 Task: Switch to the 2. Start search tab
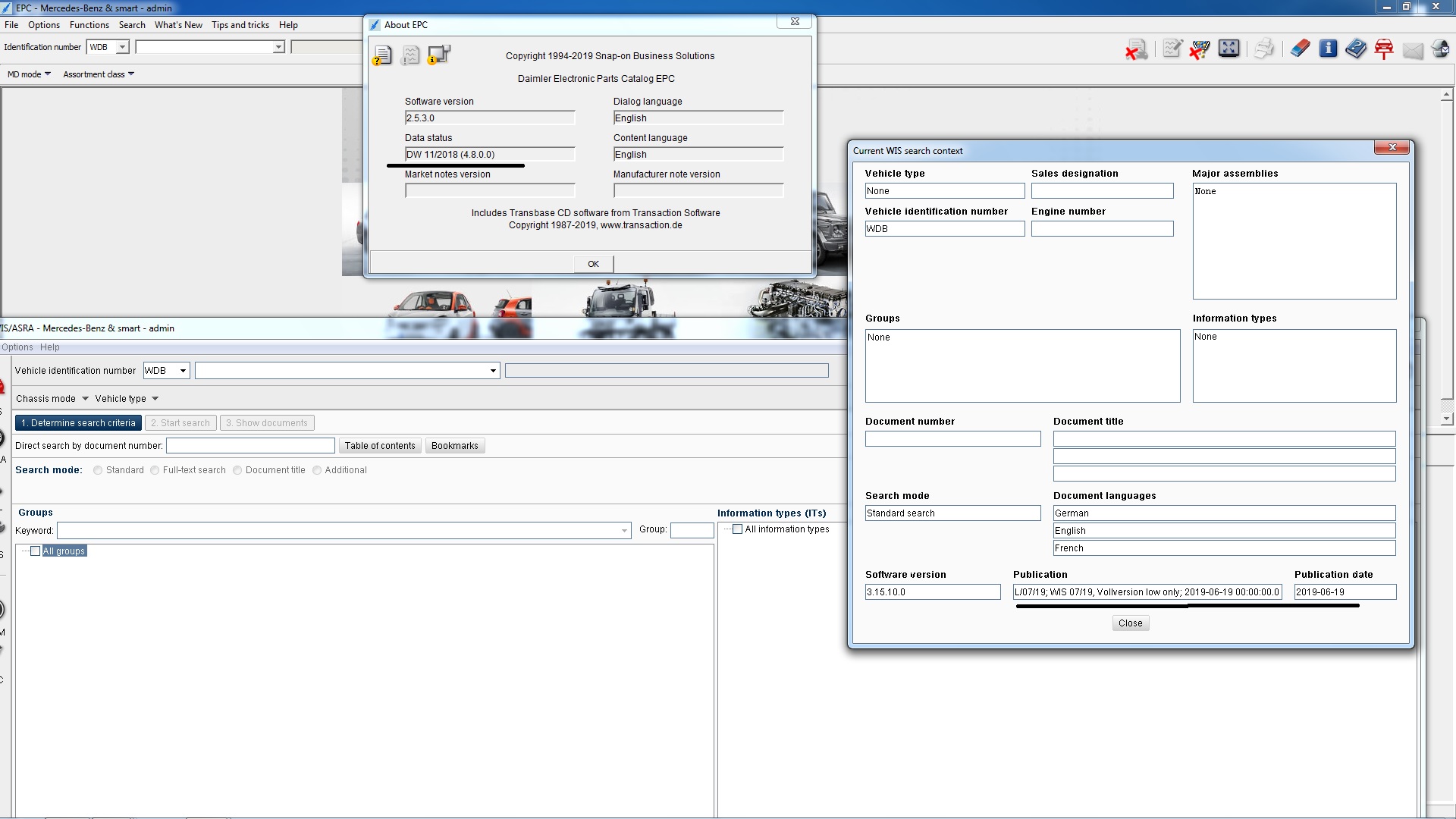point(180,423)
